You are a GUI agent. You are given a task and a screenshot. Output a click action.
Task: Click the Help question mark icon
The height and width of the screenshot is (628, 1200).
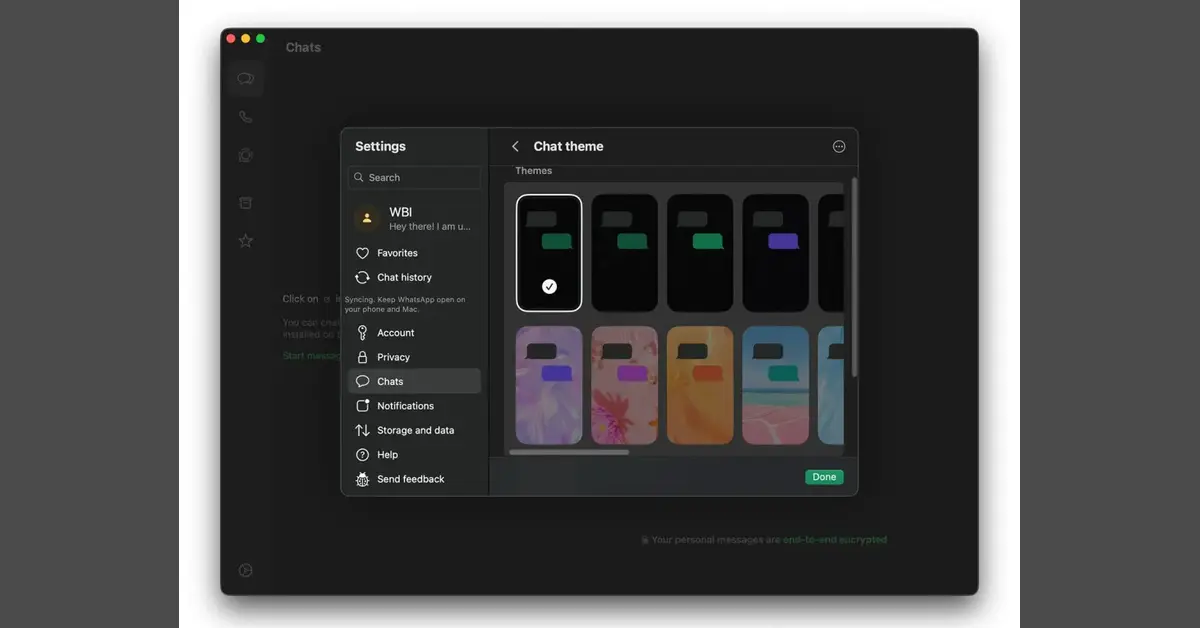pos(362,455)
